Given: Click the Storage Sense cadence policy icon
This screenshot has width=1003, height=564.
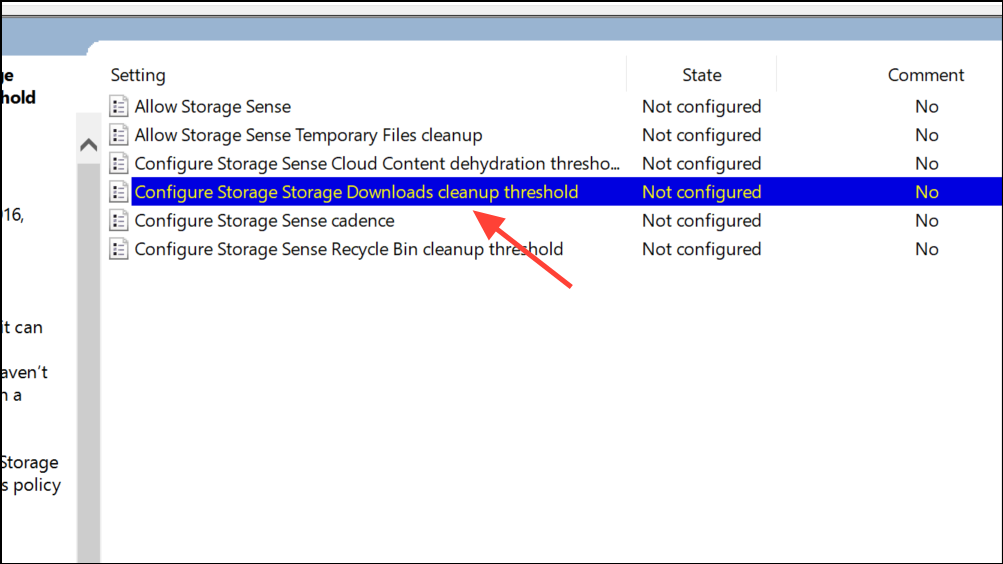Looking at the screenshot, I should coord(118,221).
